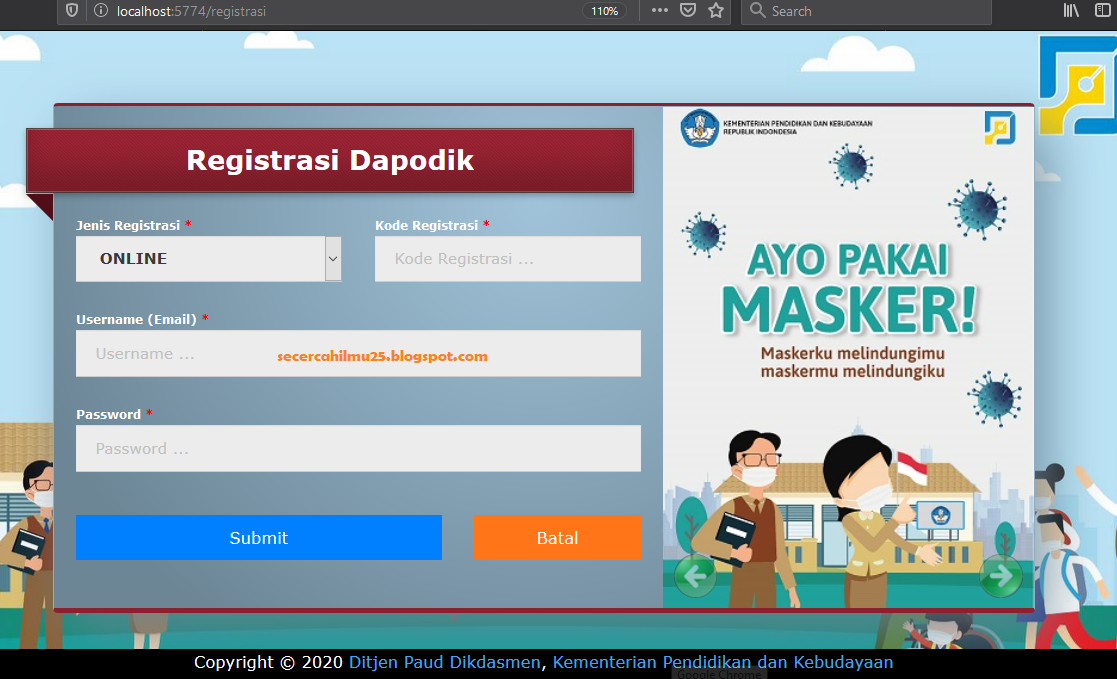Click the Password input field
Image resolution: width=1117 pixels, height=679 pixels.
358,448
